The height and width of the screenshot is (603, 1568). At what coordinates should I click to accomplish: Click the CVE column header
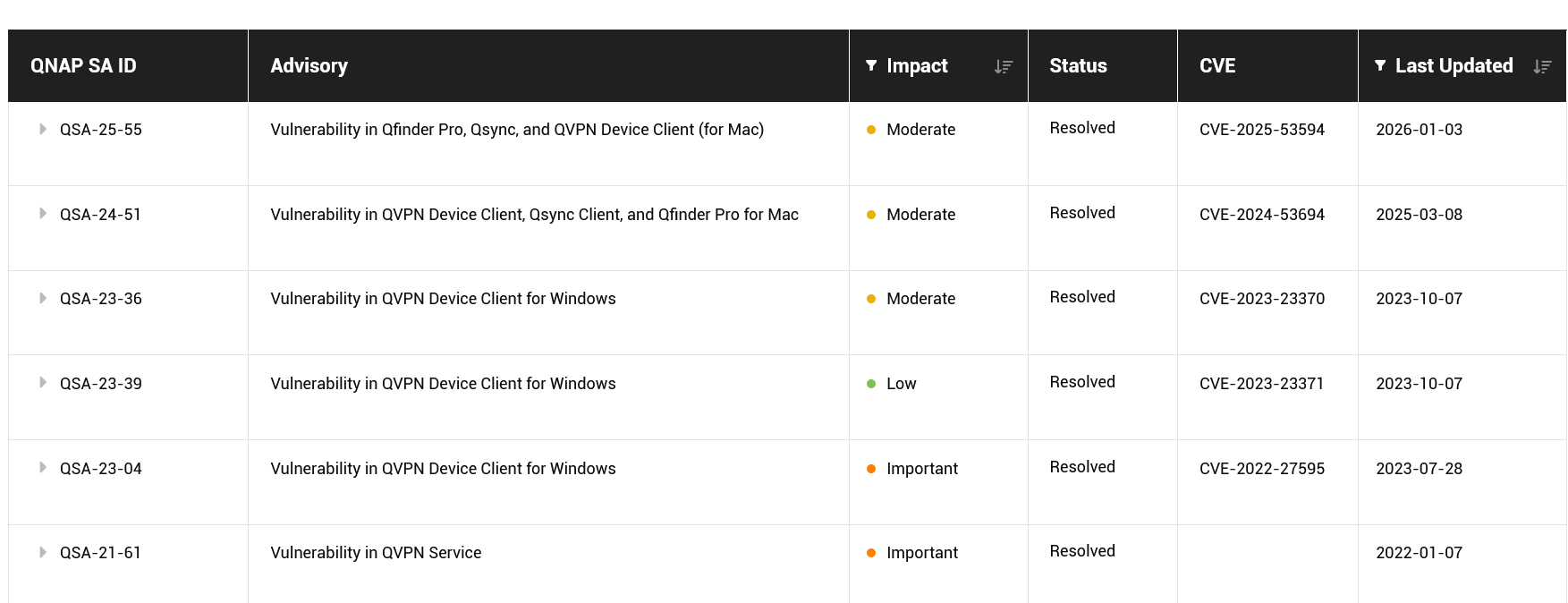[1216, 65]
